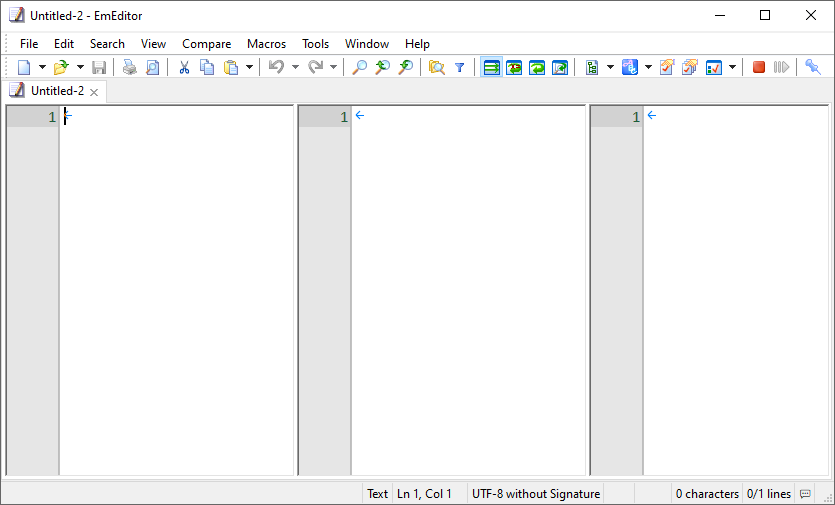This screenshot has width=835, height=505.
Task: Click the Filter funnel icon
Action: [460, 68]
